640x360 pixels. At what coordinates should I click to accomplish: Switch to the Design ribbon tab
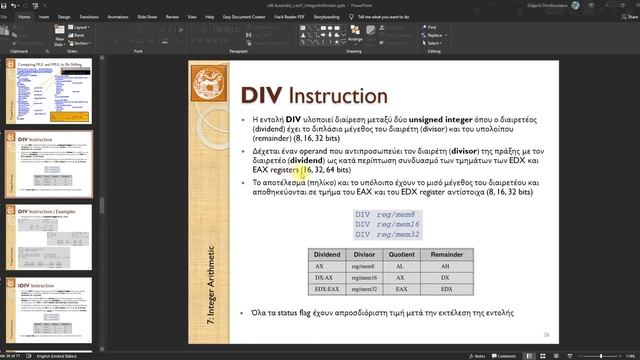click(x=64, y=17)
